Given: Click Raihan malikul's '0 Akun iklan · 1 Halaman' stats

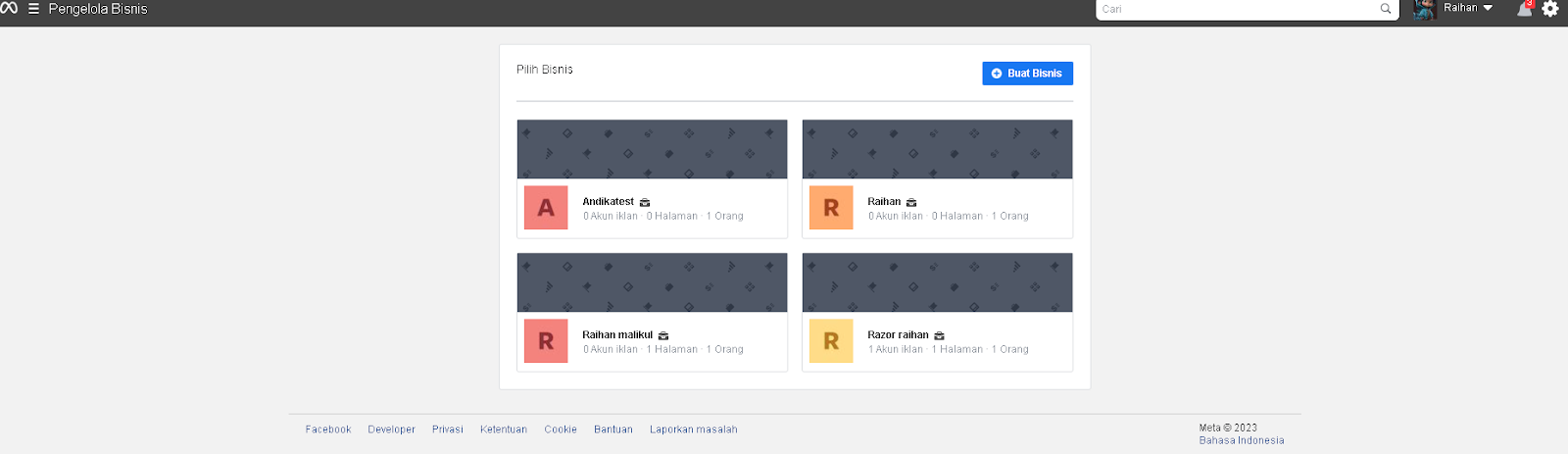Looking at the screenshot, I should point(641,349).
